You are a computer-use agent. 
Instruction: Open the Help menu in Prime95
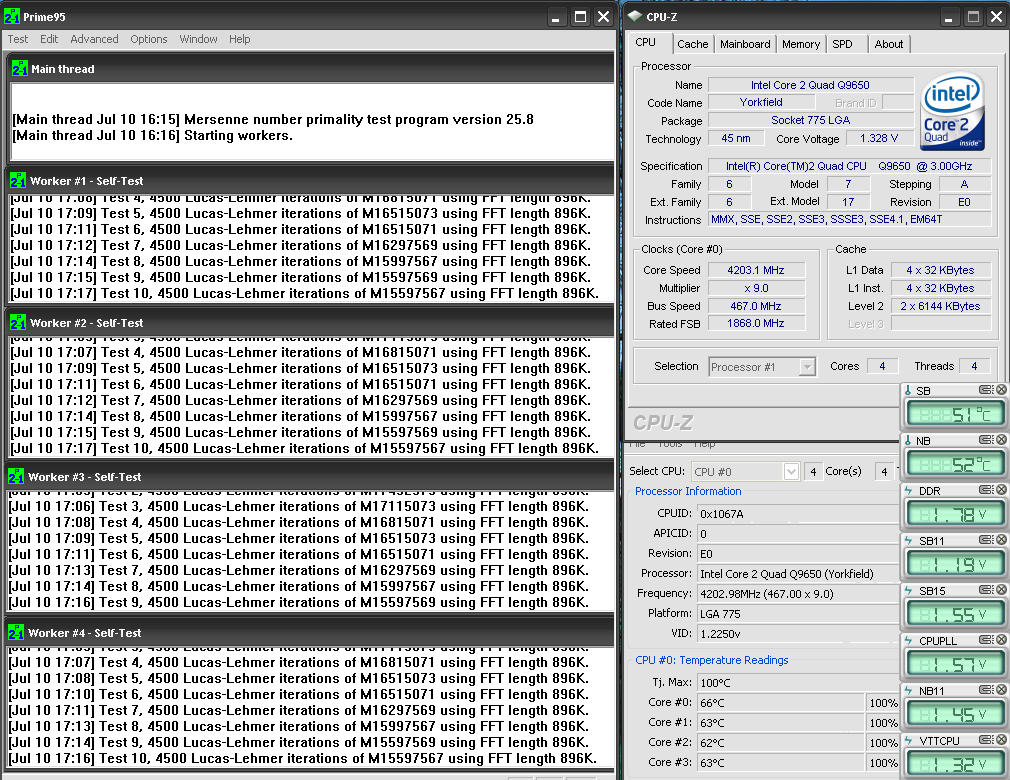[x=240, y=39]
